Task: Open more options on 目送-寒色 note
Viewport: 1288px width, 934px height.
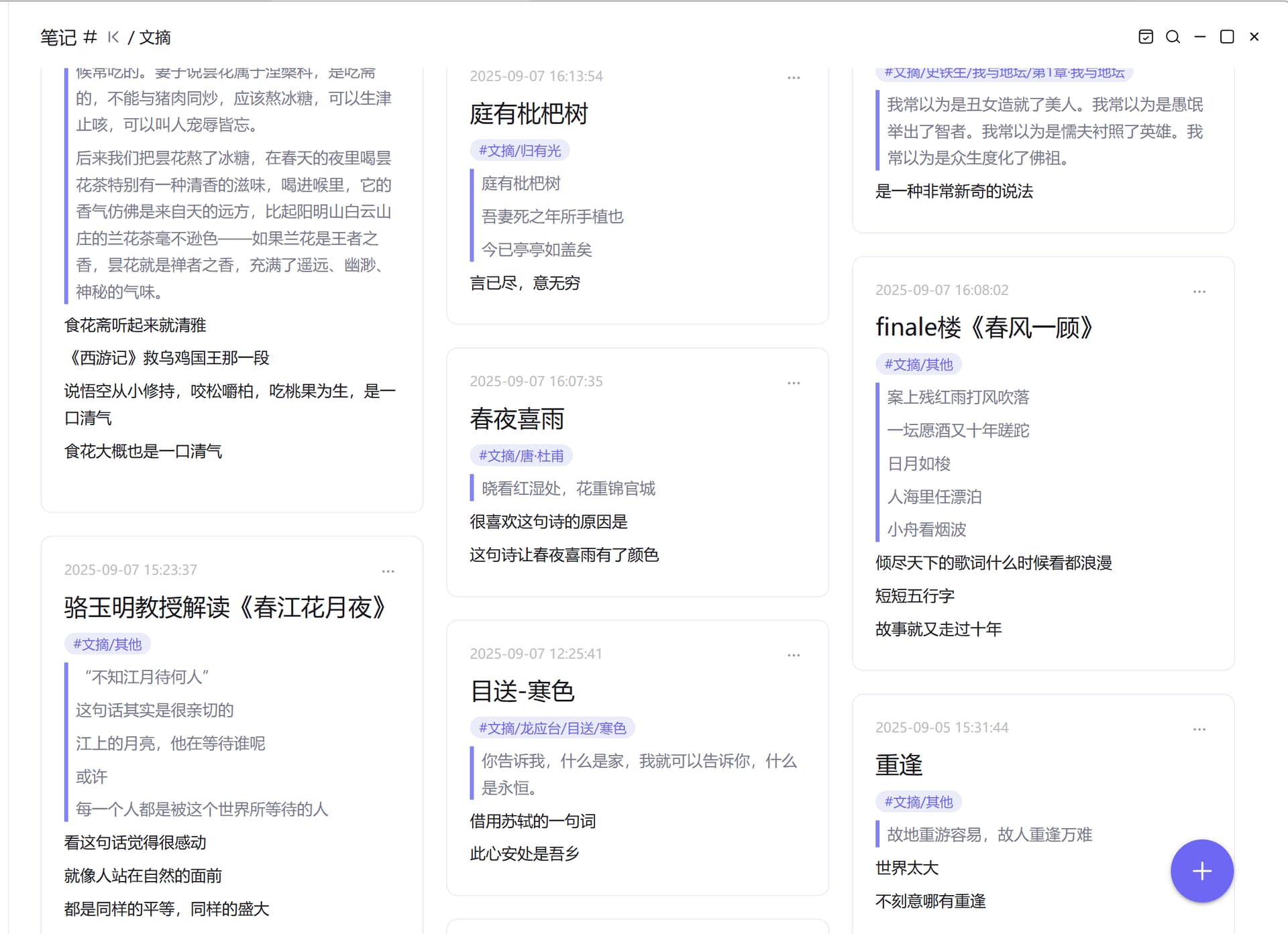Action: (794, 655)
